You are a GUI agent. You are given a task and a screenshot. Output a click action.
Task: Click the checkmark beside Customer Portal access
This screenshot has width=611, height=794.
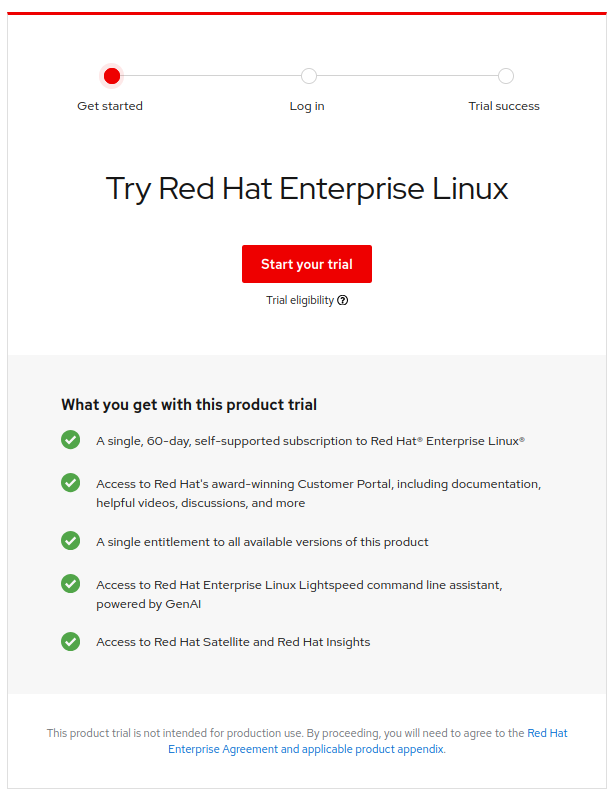pos(70,483)
